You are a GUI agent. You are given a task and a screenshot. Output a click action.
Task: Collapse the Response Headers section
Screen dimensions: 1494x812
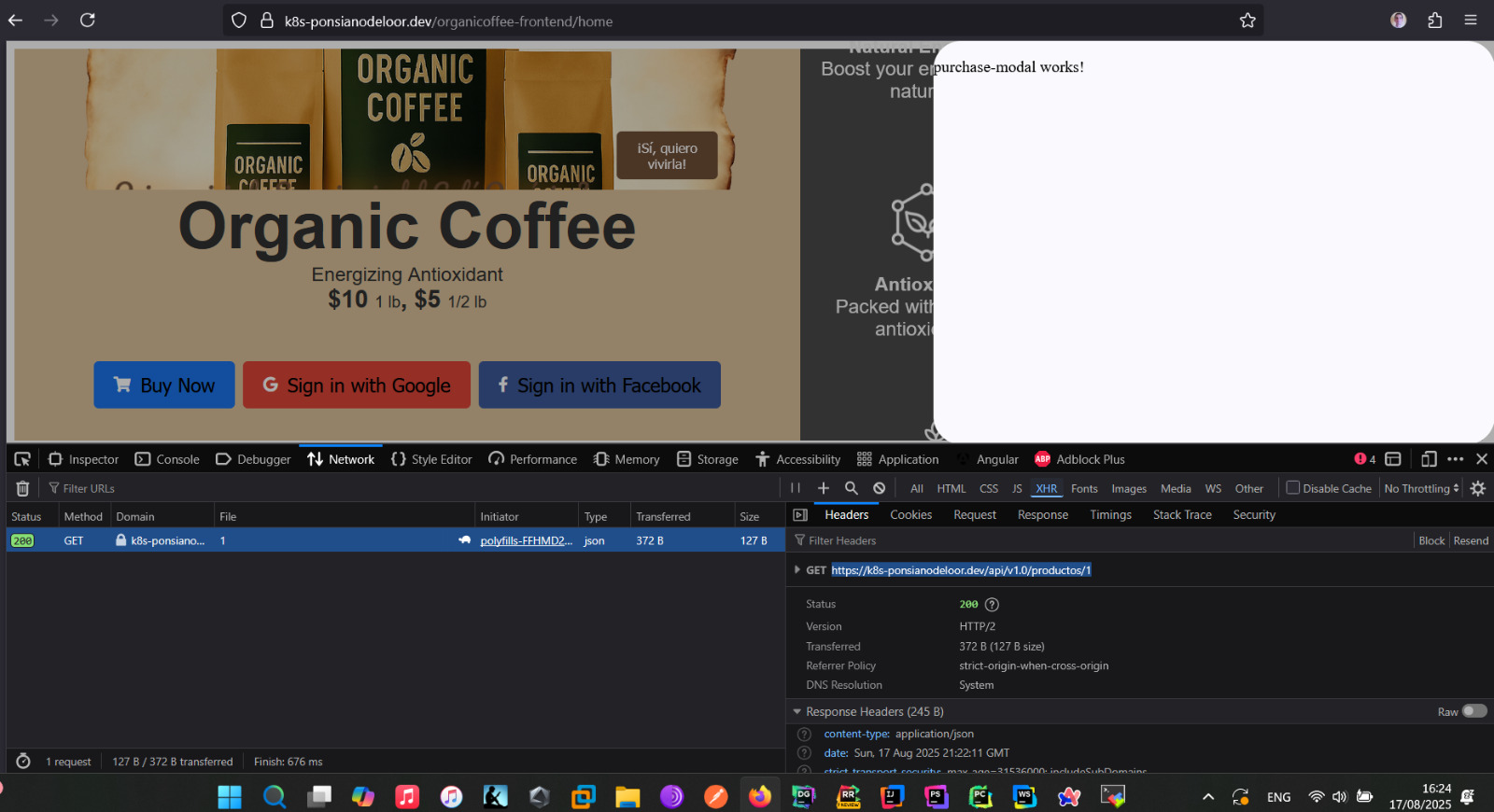tap(797, 712)
